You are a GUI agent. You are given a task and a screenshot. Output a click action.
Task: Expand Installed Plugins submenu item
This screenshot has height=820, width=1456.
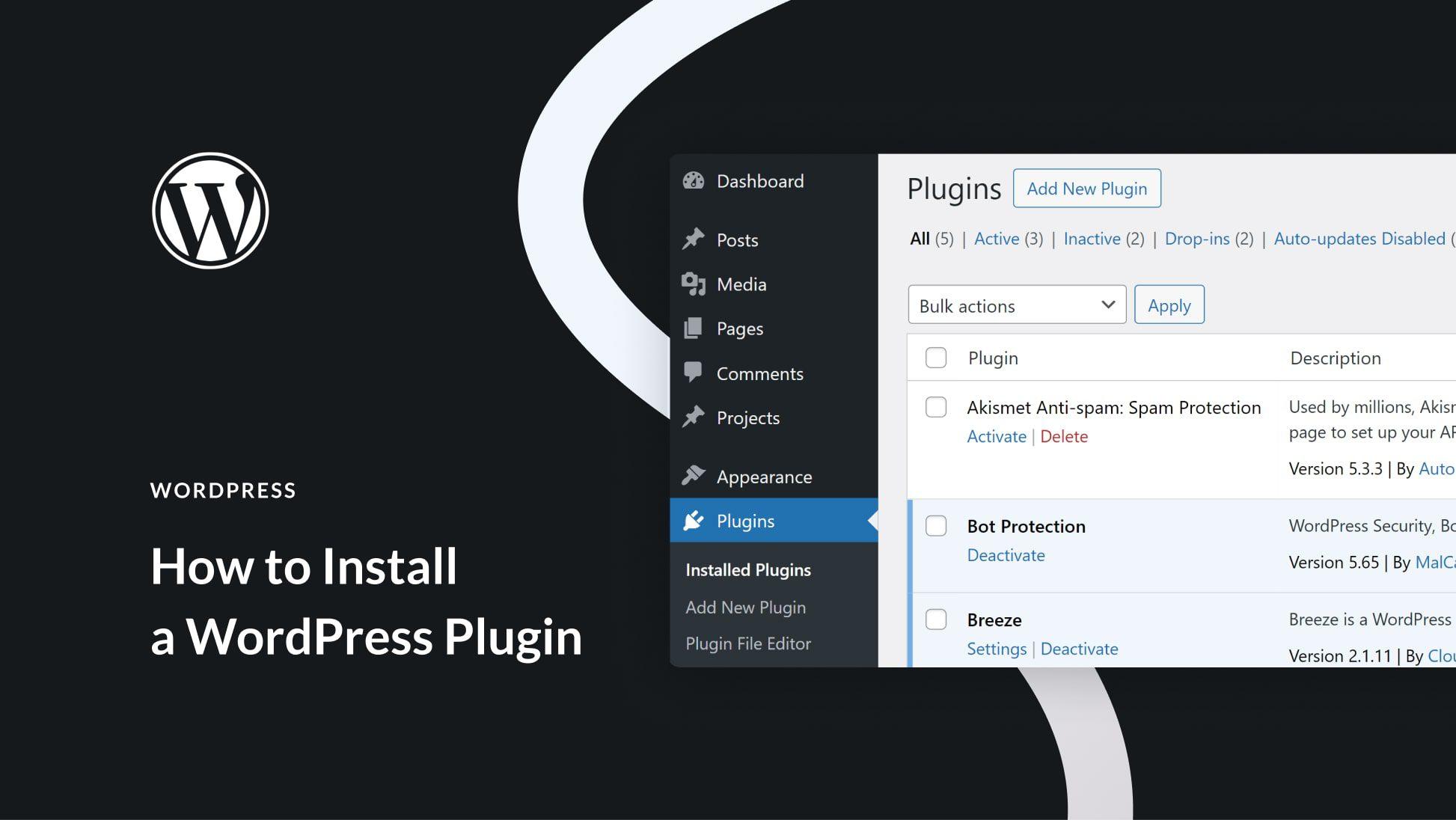point(748,568)
